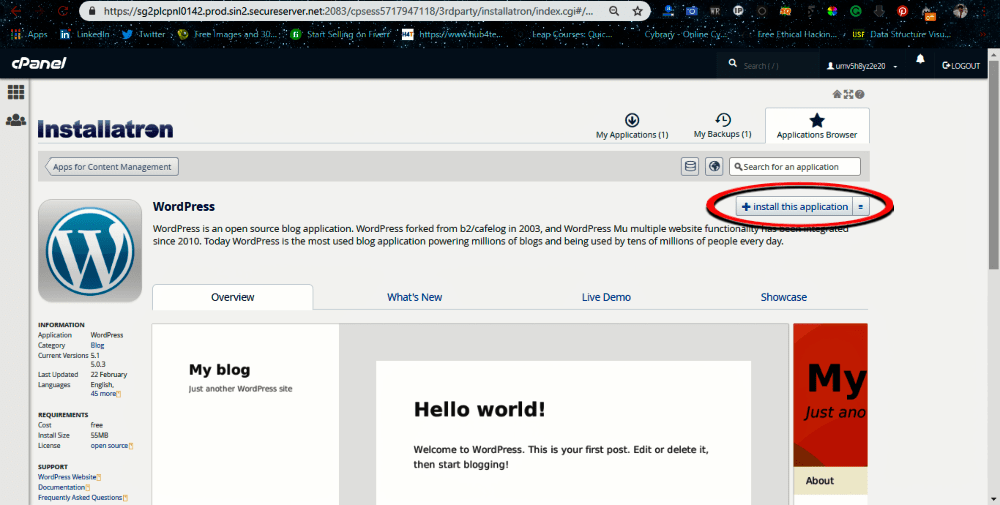Click the blue camera screenshot extension icon
The width and height of the screenshot is (1000, 505).
(x=691, y=11)
